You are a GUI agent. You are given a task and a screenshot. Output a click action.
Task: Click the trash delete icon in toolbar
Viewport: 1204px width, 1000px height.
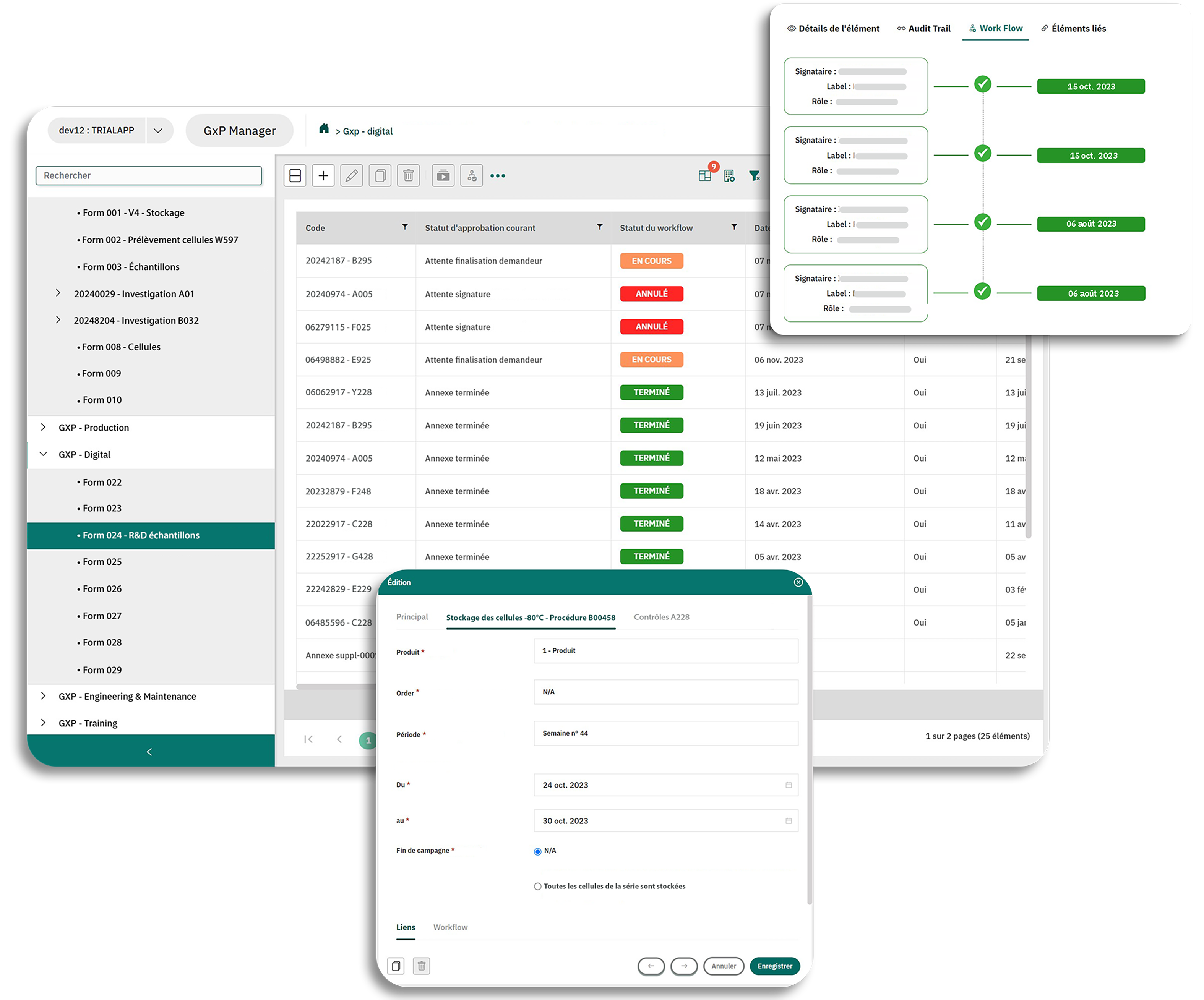tap(408, 176)
